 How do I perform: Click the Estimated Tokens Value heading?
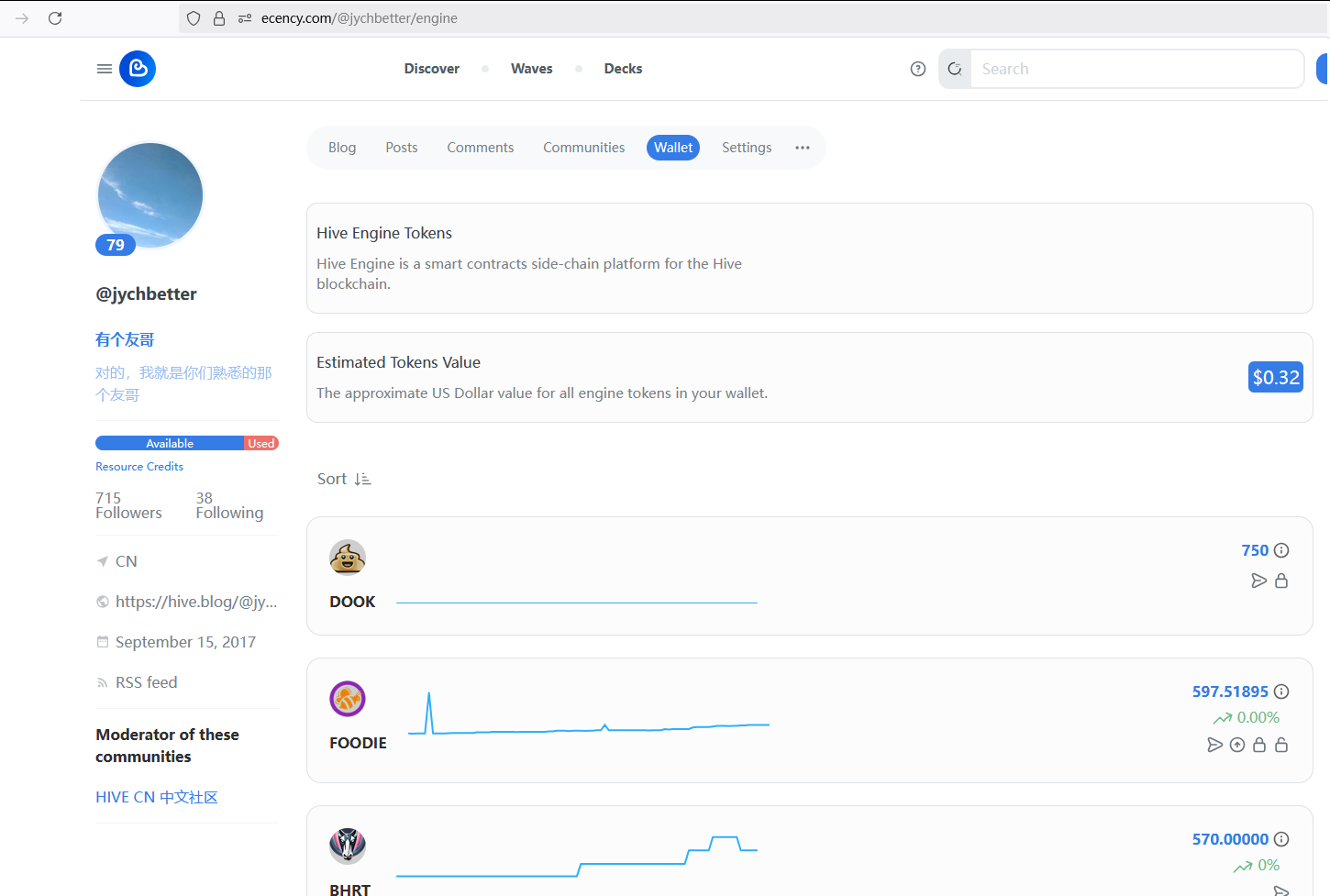click(x=398, y=362)
